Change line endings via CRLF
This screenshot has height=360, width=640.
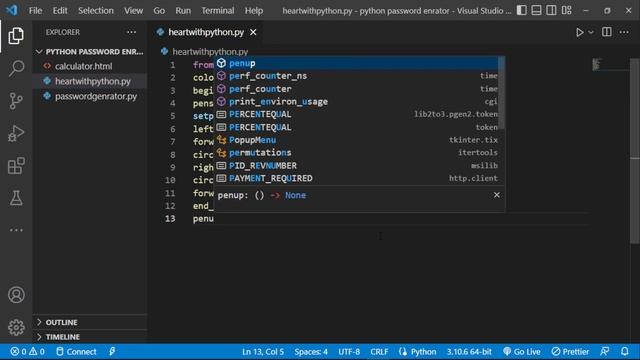pos(379,352)
